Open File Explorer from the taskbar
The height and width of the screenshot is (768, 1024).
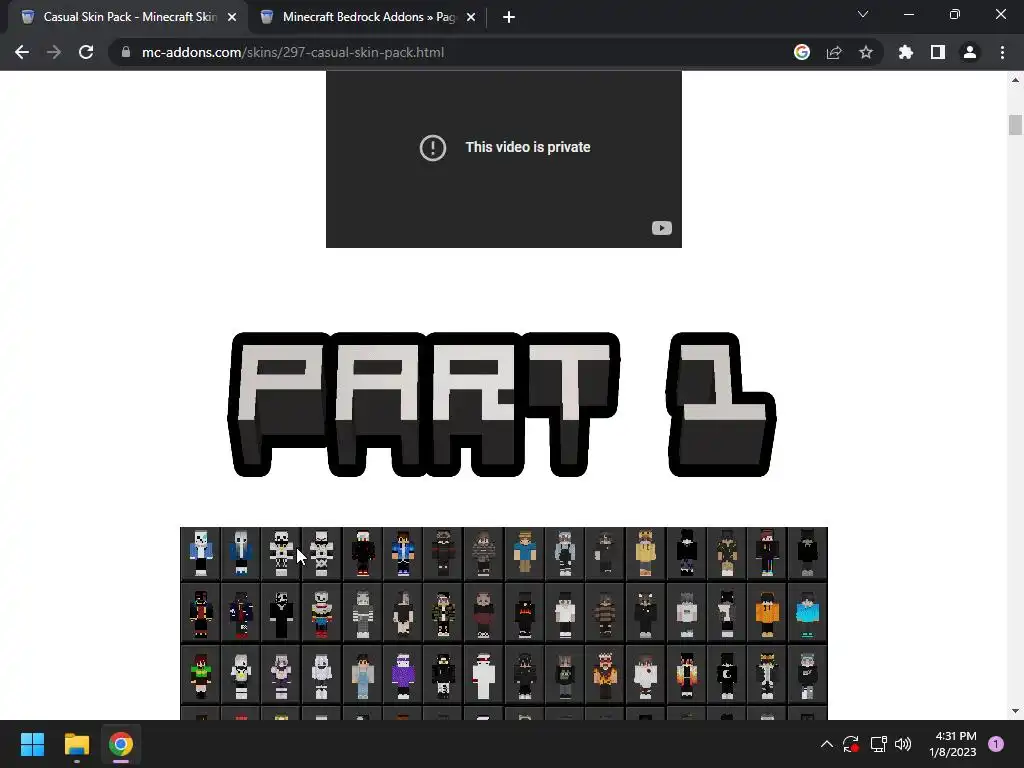(76, 744)
